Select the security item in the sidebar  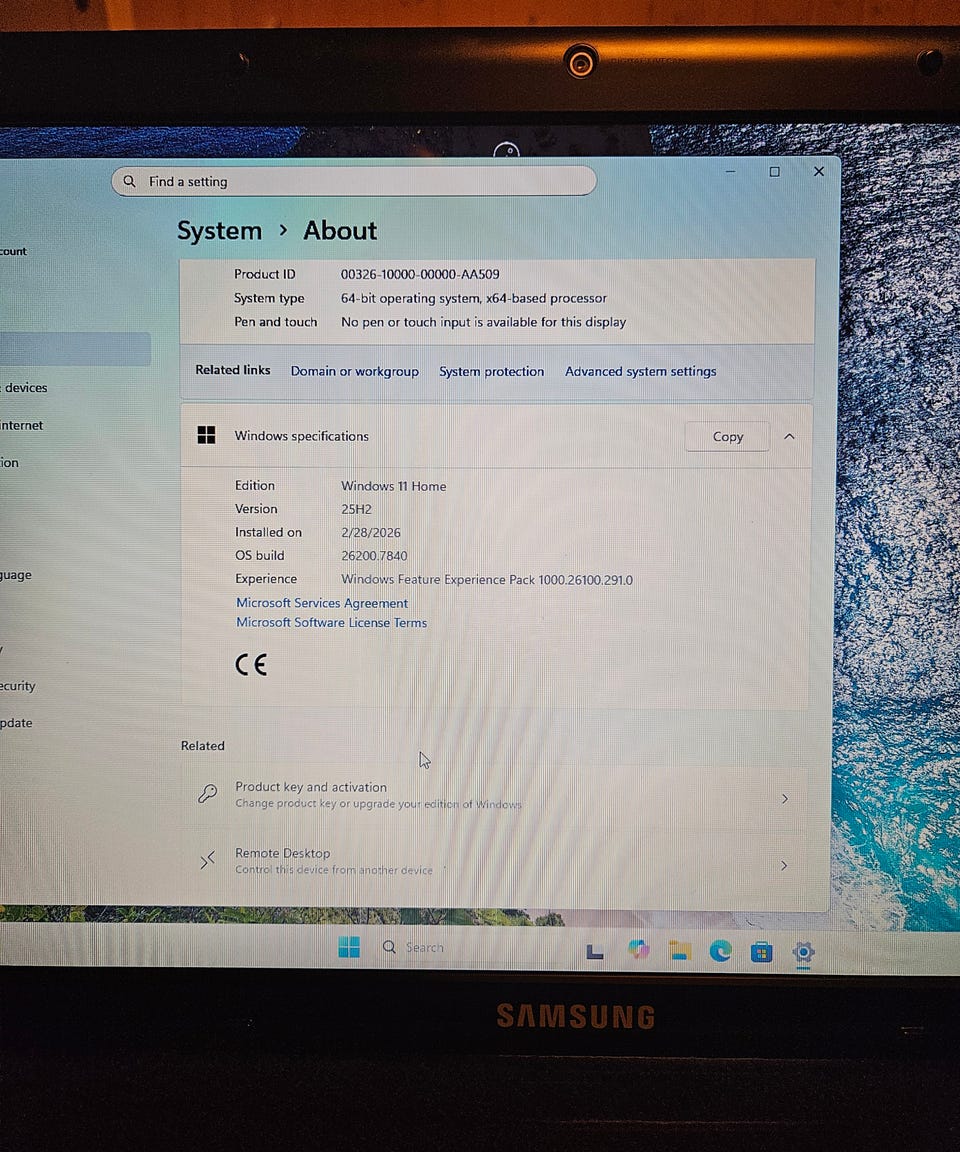click(x=18, y=685)
